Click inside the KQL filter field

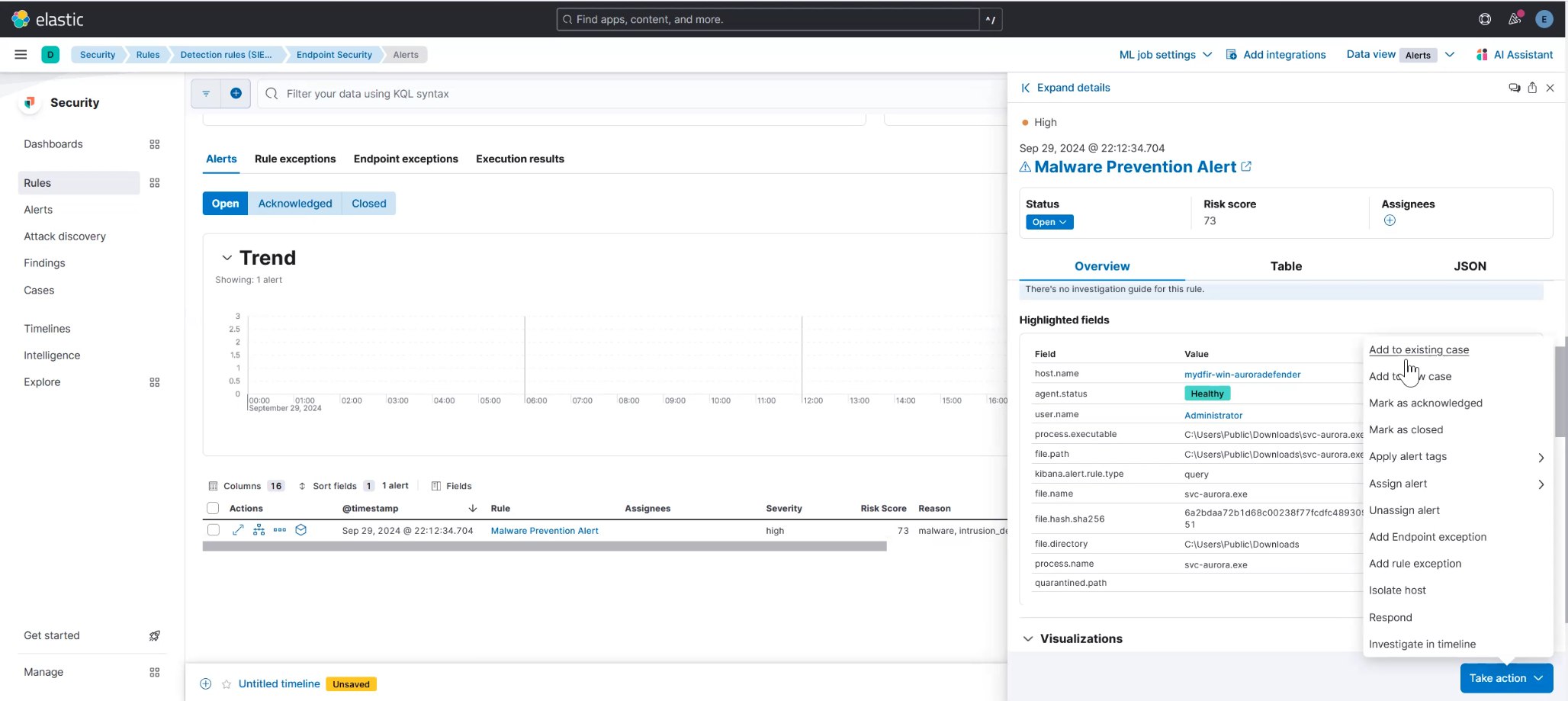click(x=534, y=93)
